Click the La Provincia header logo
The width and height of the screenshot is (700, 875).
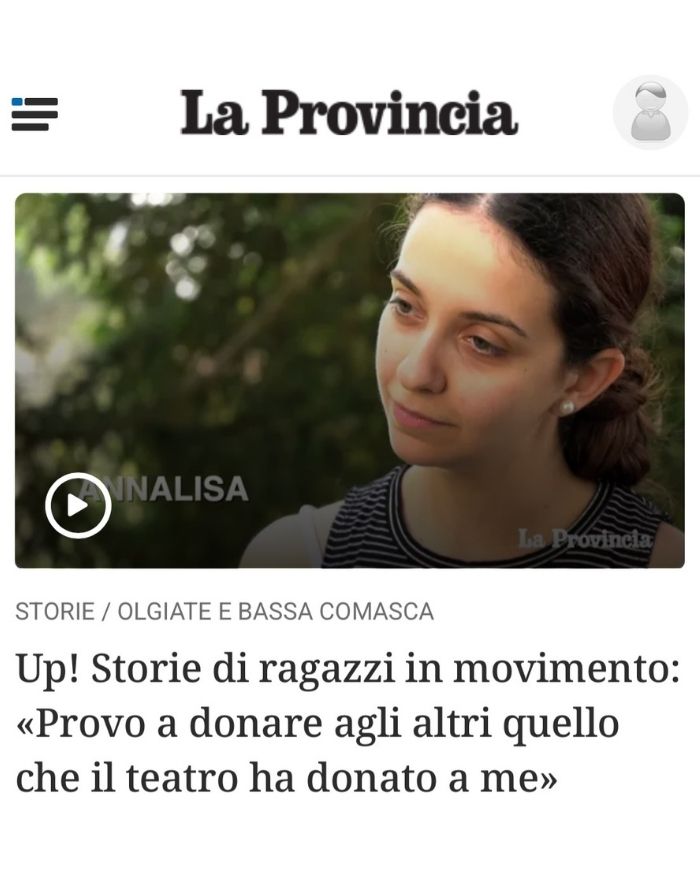[x=349, y=113]
